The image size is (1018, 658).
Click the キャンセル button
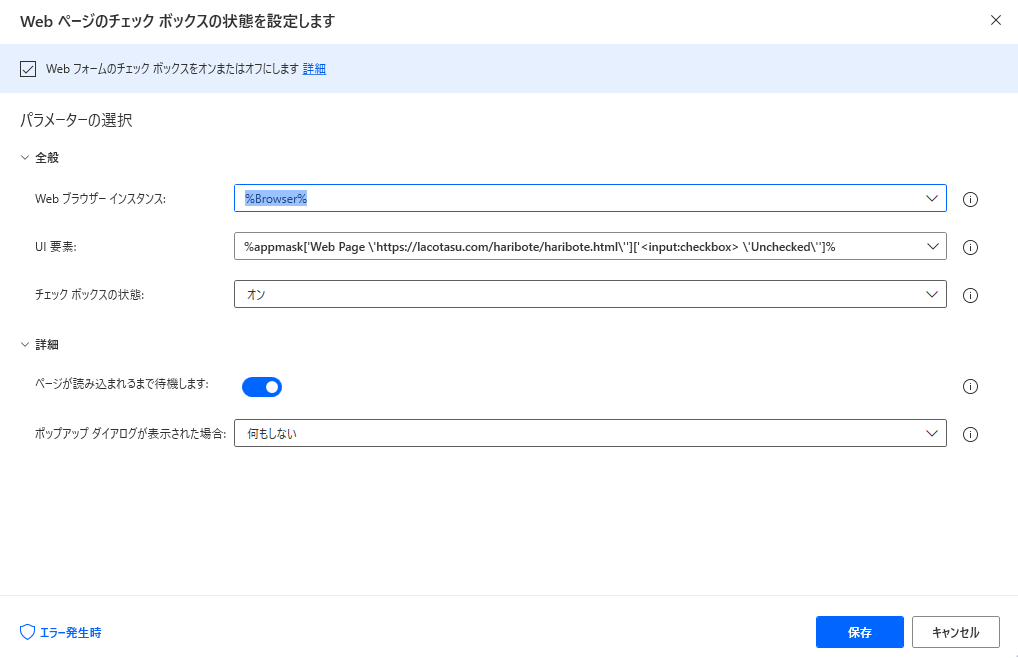955,632
